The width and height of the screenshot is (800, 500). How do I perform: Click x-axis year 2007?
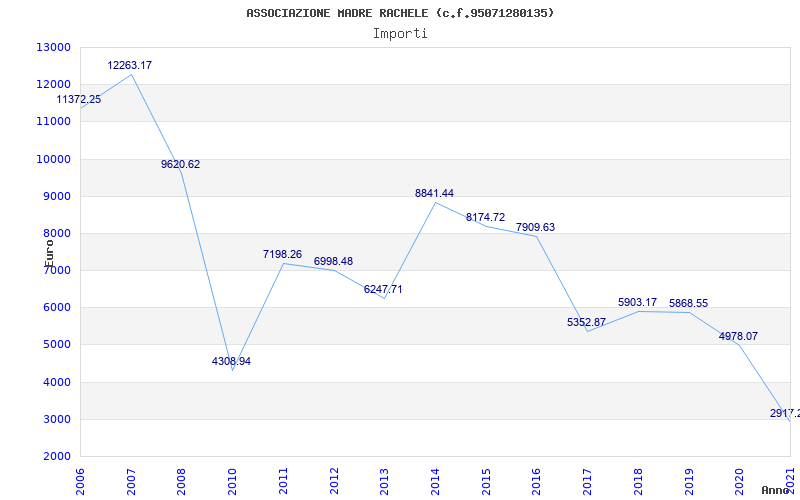[131, 482]
